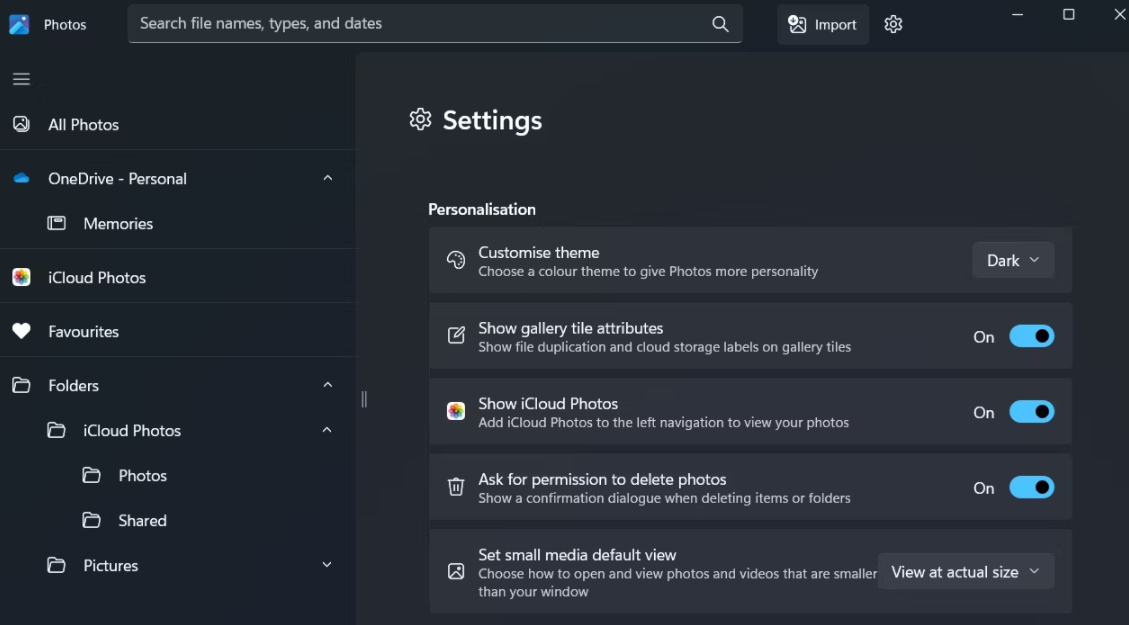Expand the Pictures folder chevron

click(x=327, y=565)
